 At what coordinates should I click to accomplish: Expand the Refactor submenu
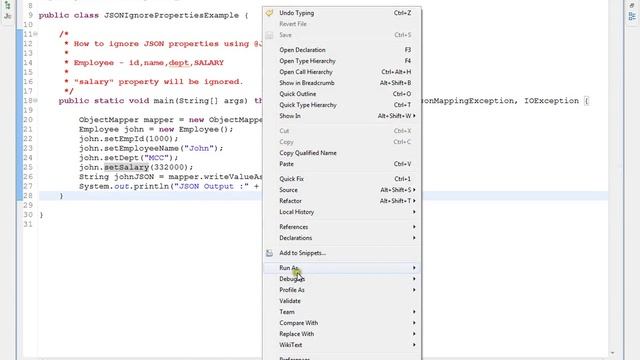(x=342, y=201)
